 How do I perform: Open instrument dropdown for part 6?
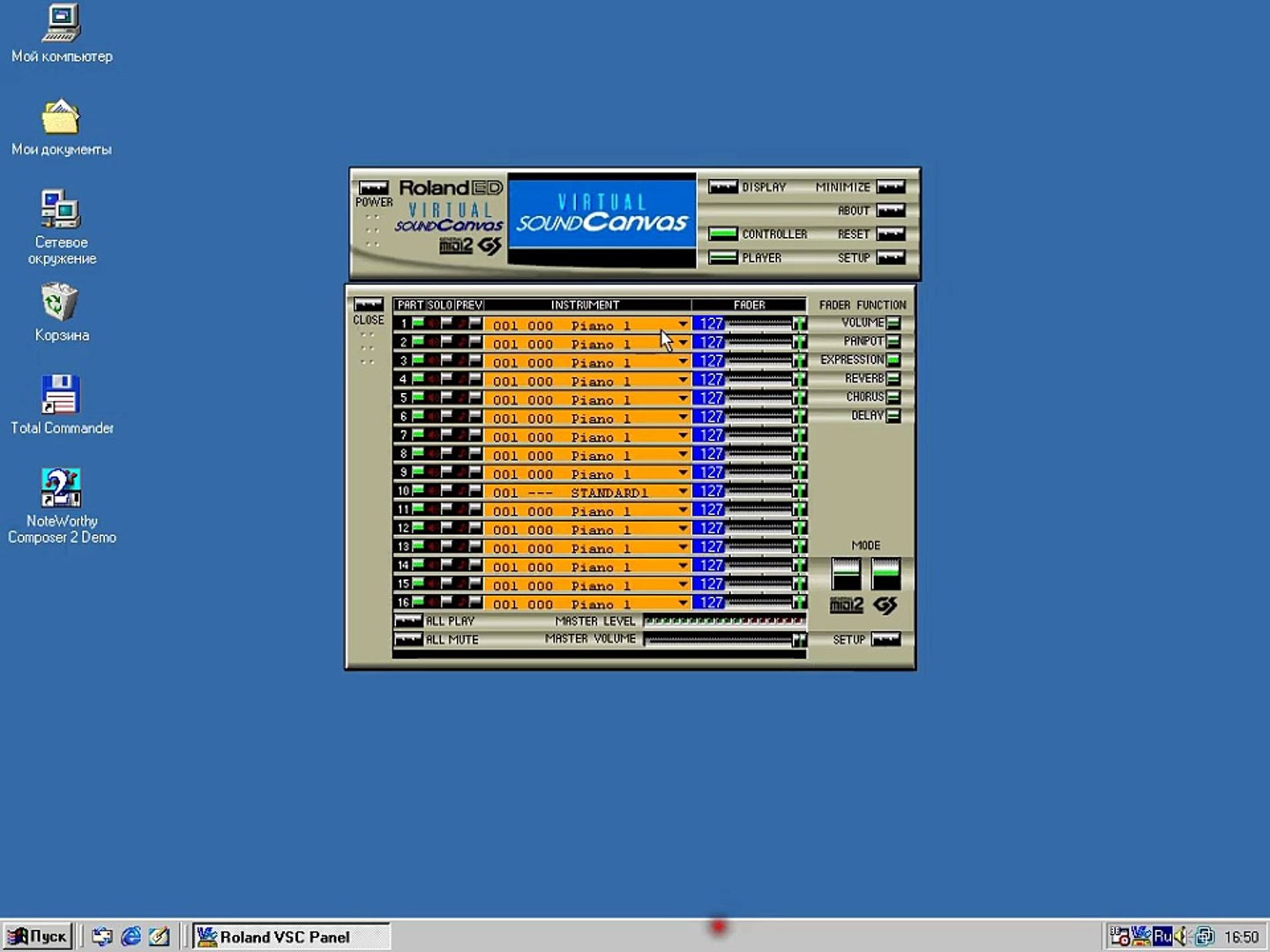coord(683,417)
